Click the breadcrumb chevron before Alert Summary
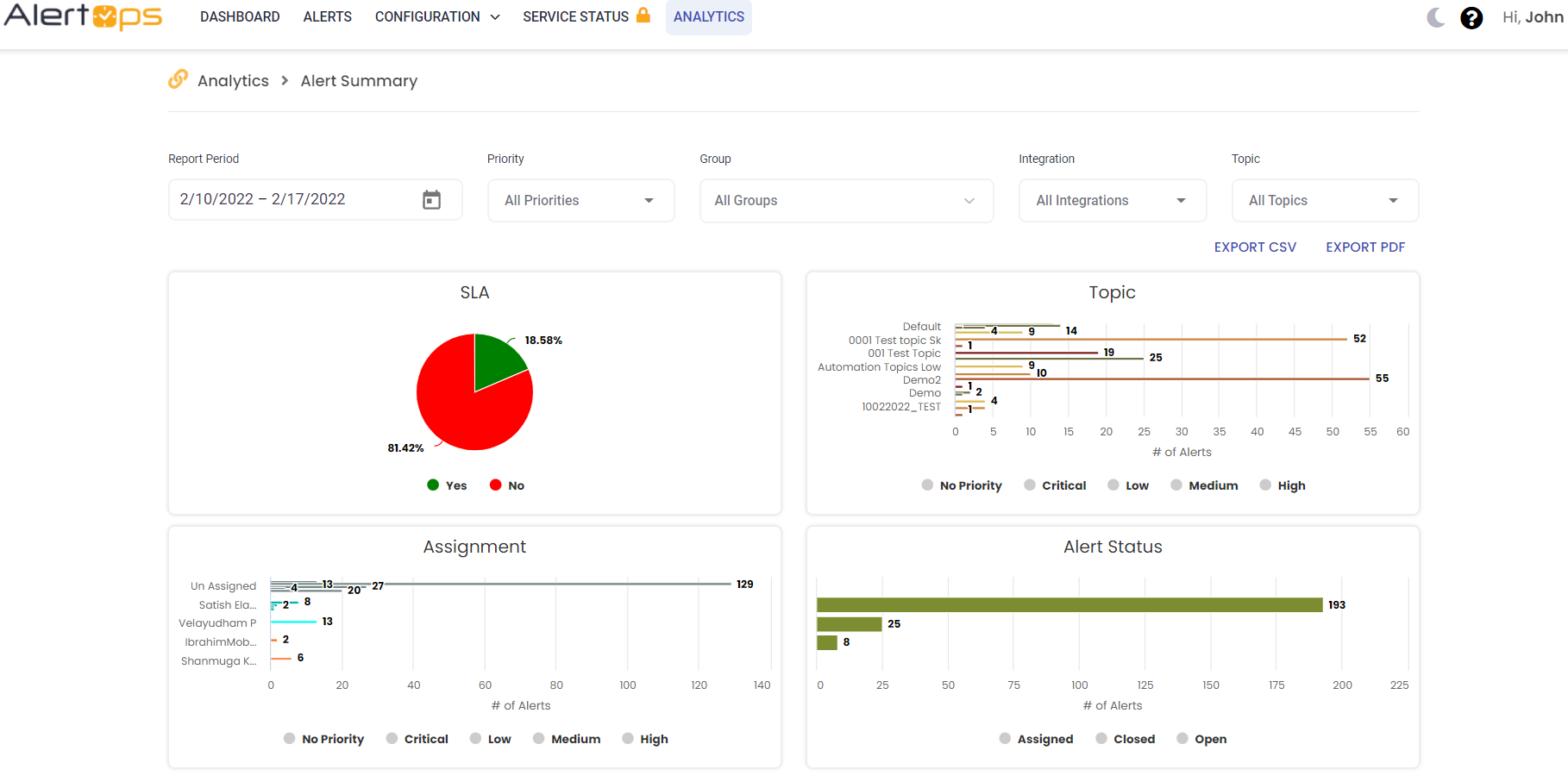Image resolution: width=1568 pixels, height=782 pixels. click(285, 80)
